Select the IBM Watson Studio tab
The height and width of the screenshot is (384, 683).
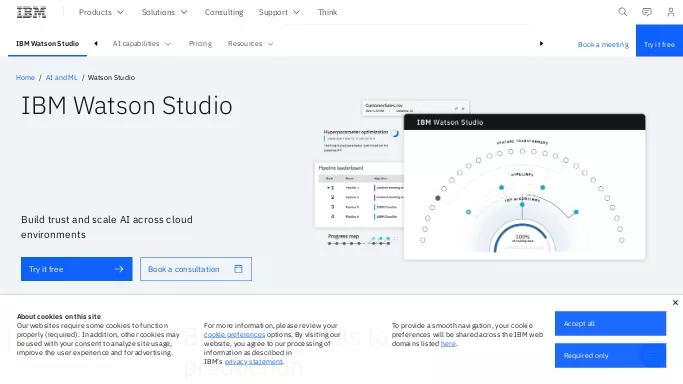coord(47,44)
